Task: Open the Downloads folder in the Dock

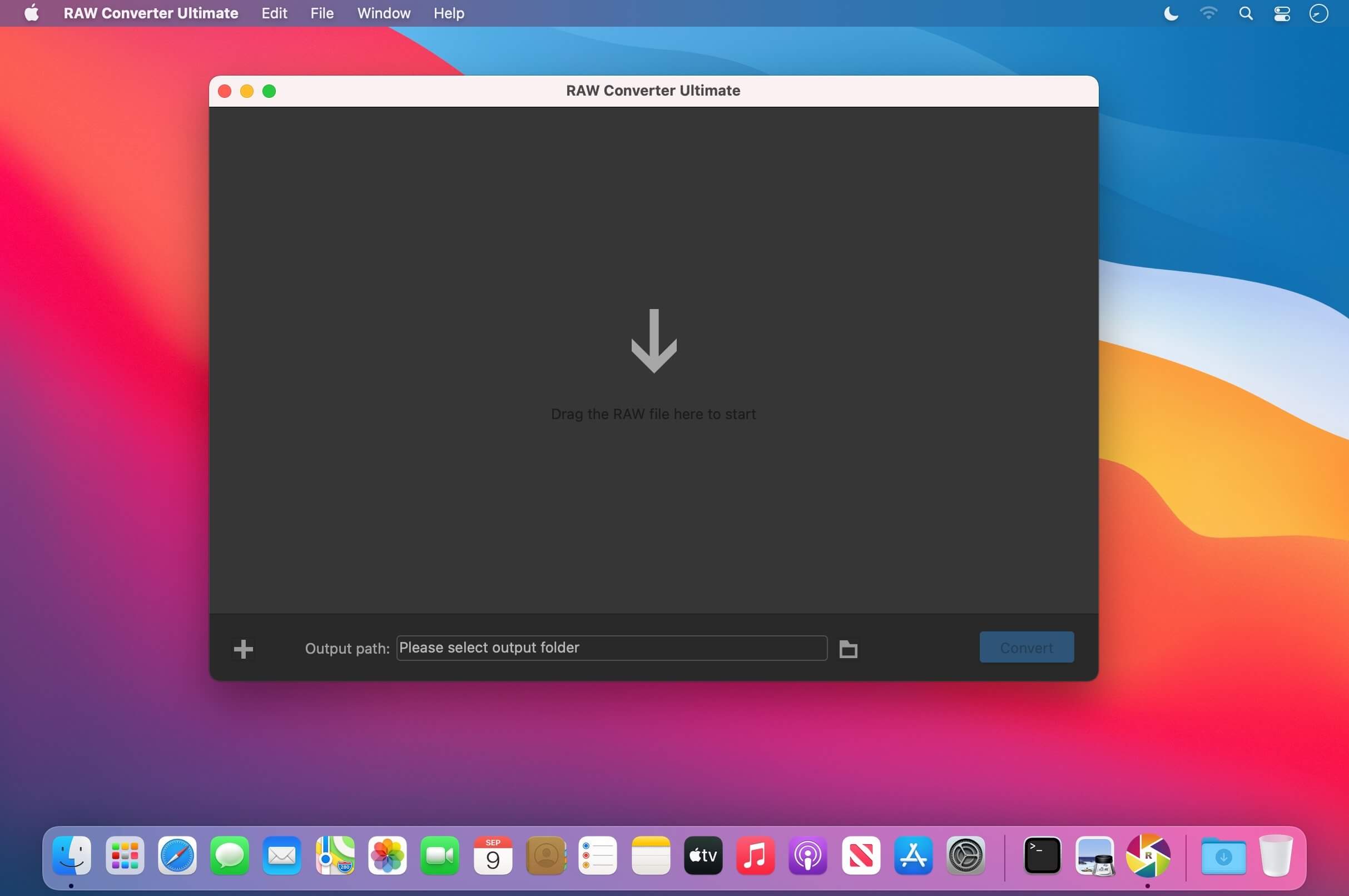Action: pos(1224,855)
